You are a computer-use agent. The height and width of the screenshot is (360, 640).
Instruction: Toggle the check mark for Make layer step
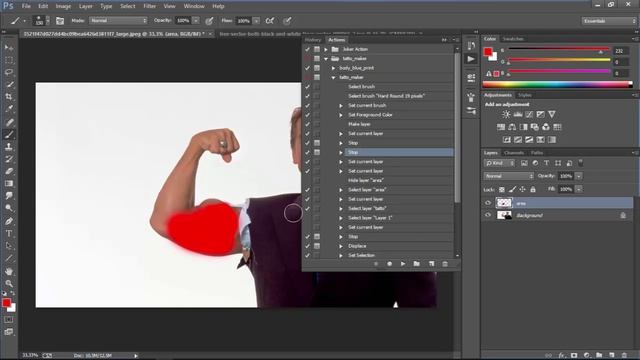point(307,124)
